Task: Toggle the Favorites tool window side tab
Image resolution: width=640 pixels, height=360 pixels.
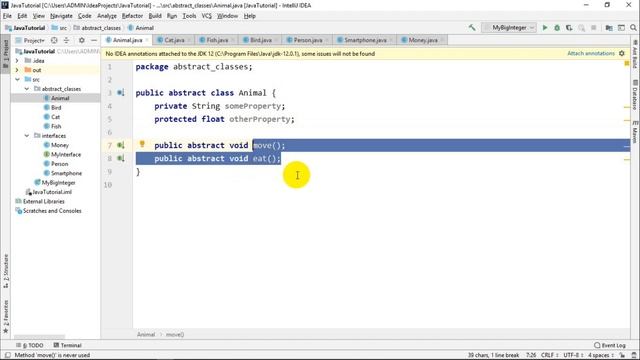Action: [6, 317]
